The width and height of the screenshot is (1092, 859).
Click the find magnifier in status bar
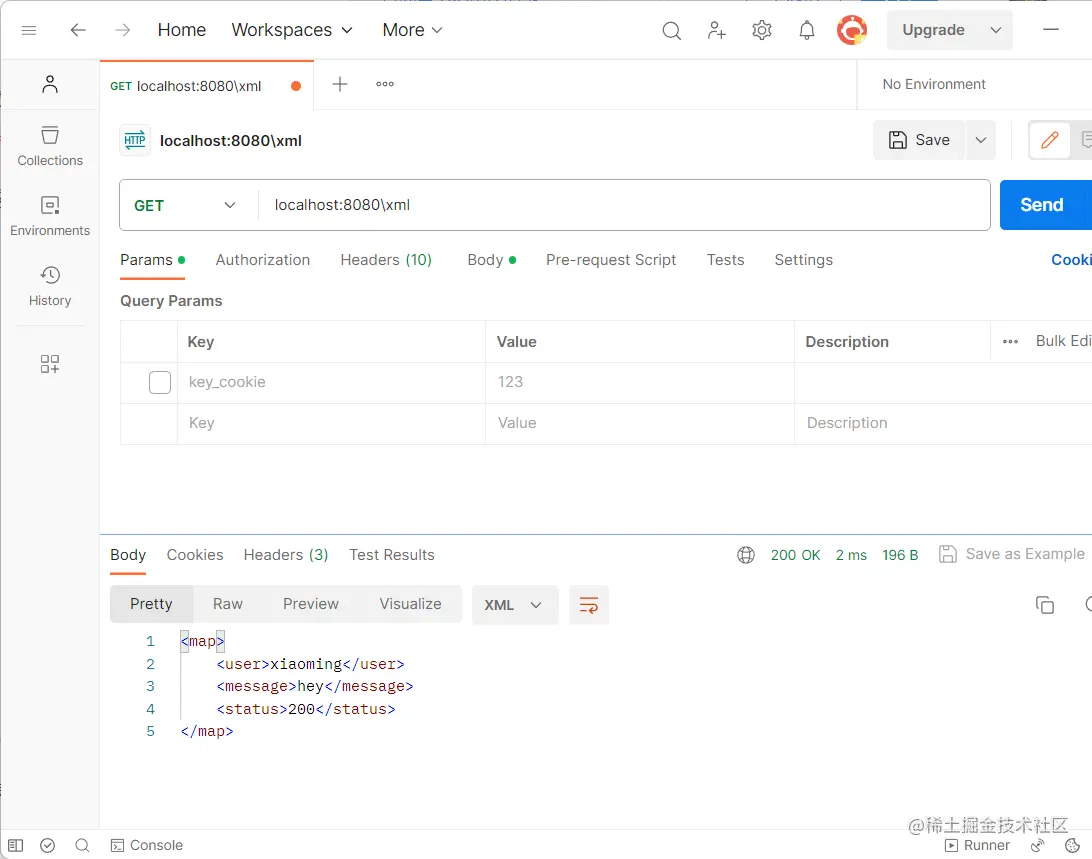click(82, 845)
